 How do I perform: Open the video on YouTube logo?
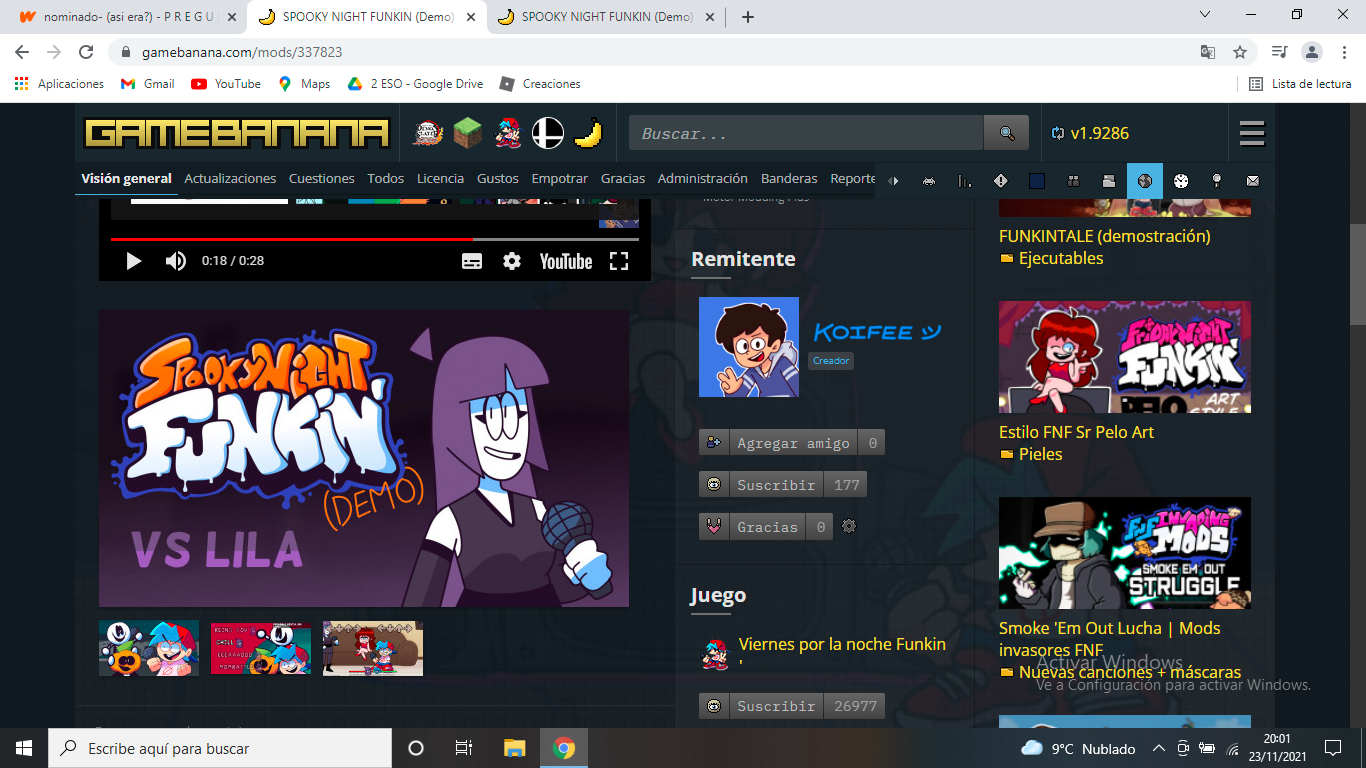566,261
